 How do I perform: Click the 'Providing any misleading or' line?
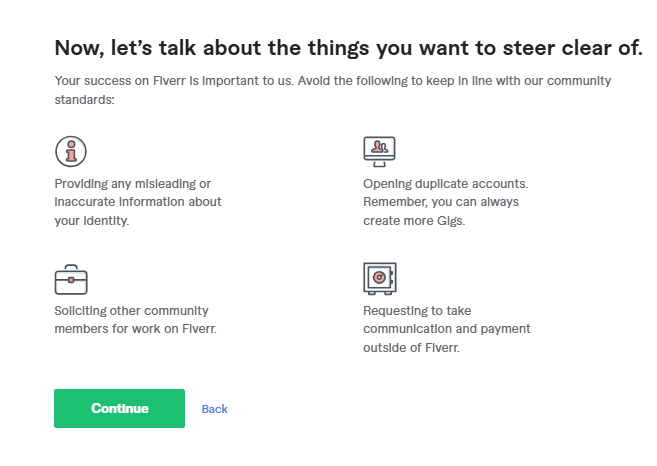[x=133, y=184]
